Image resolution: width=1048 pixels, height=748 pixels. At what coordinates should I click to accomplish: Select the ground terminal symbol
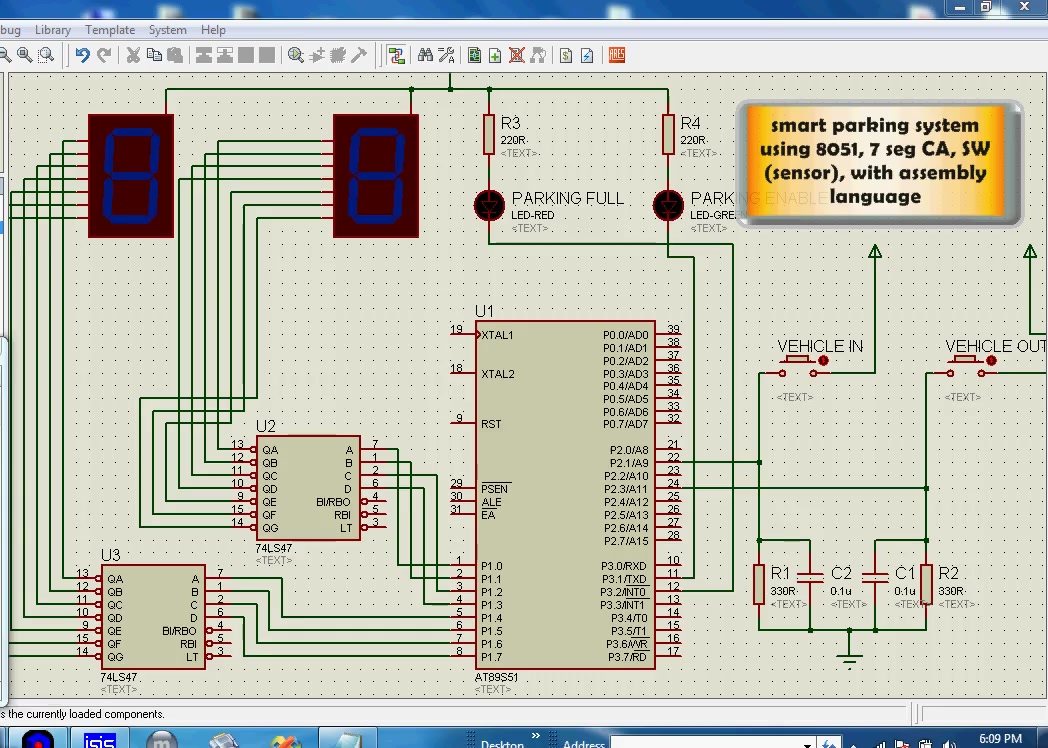849,658
